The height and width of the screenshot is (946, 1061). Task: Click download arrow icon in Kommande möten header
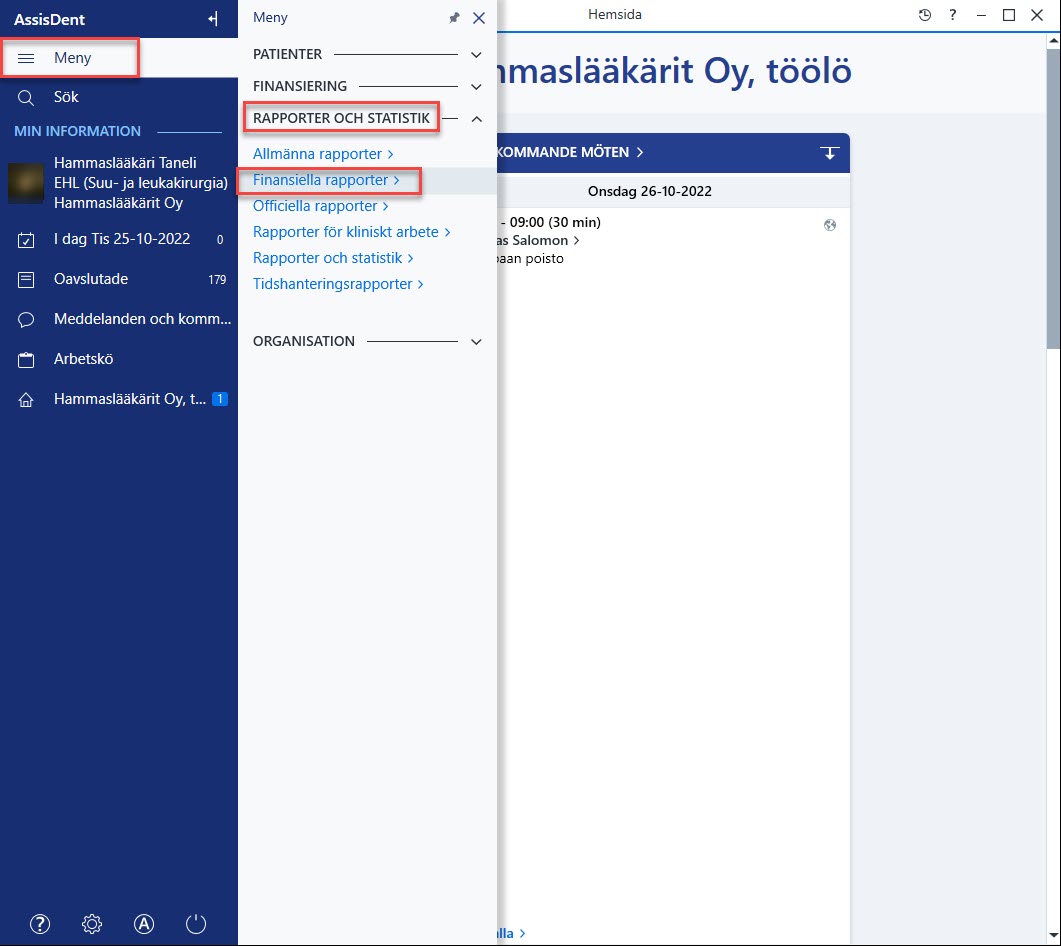pyautogui.click(x=830, y=152)
